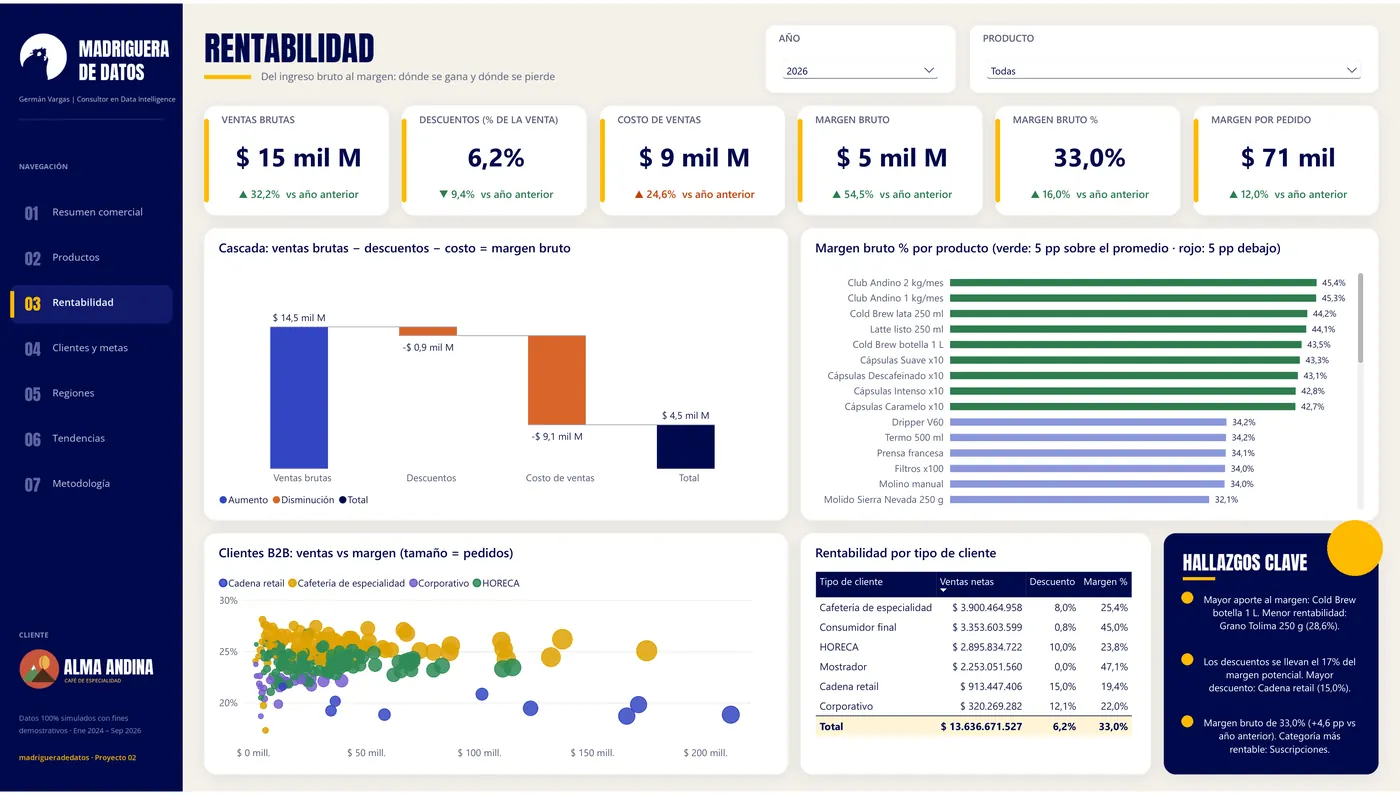Click the Dripper V60 margin bar
The height and width of the screenshot is (795, 1400).
(x=1088, y=422)
